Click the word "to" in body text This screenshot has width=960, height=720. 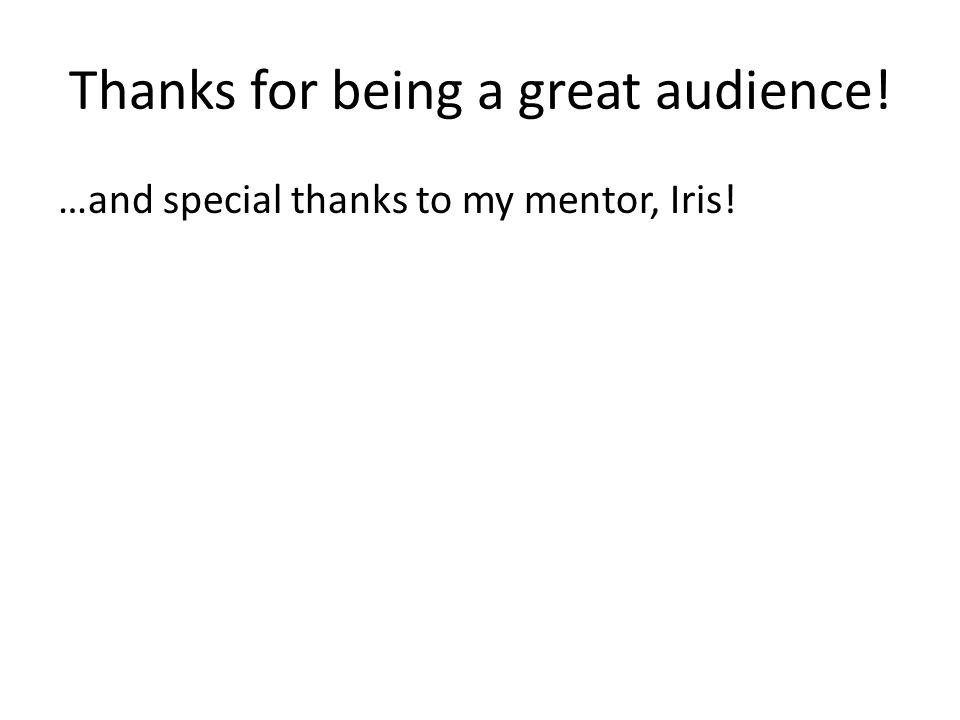pos(434,201)
